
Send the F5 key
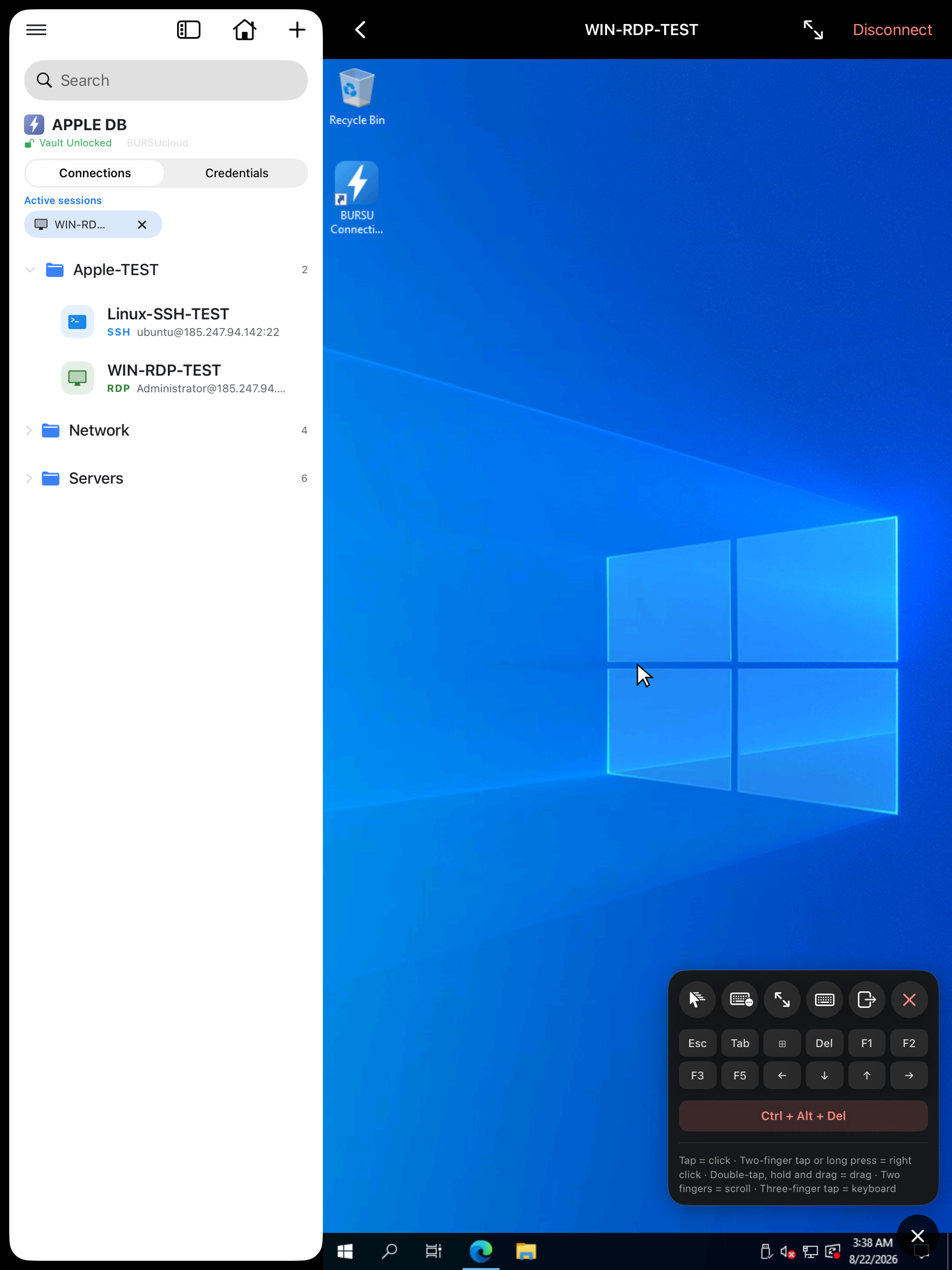point(740,1076)
